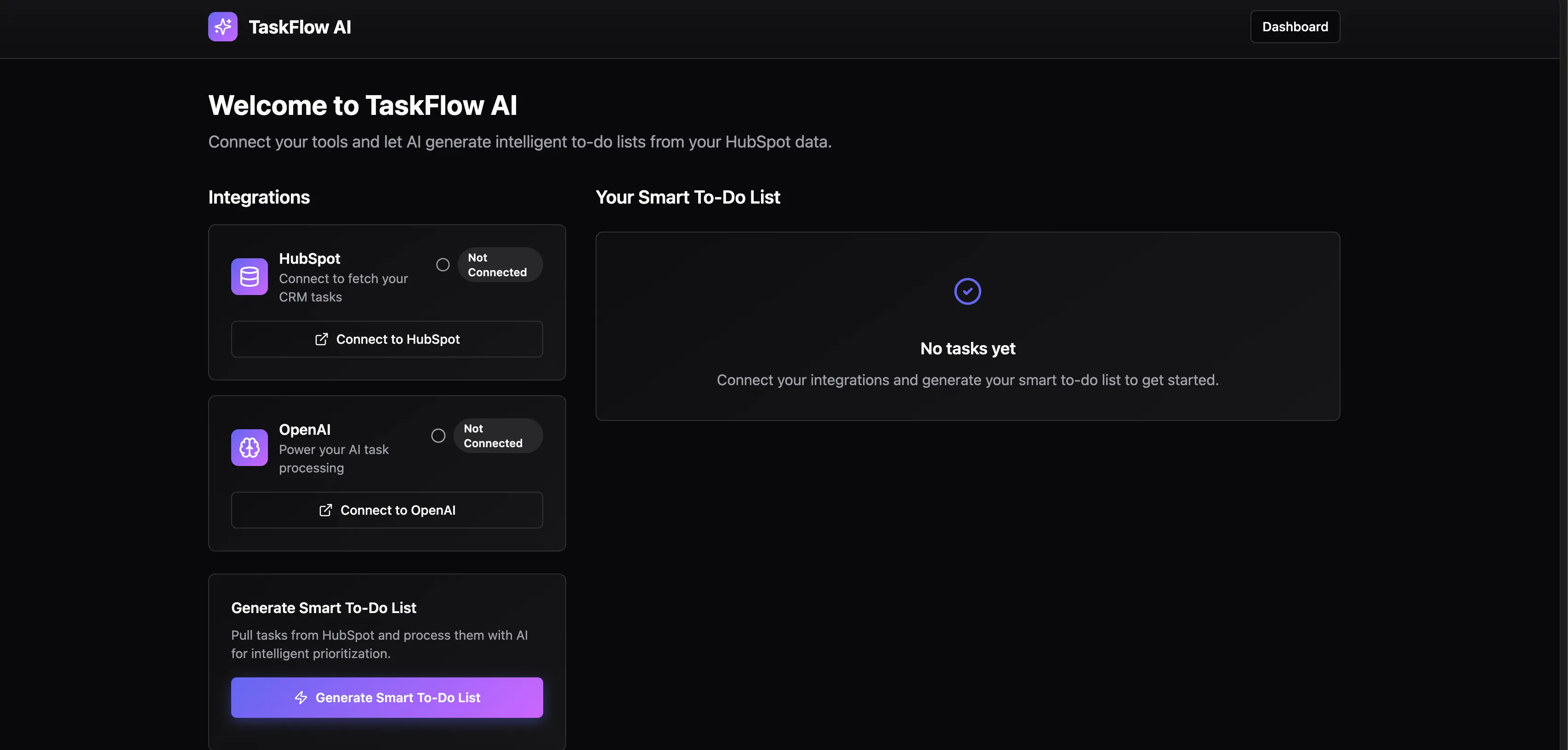The width and height of the screenshot is (1568, 750).
Task: Click the page vertical scrollbar
Action: click(x=1564, y=375)
